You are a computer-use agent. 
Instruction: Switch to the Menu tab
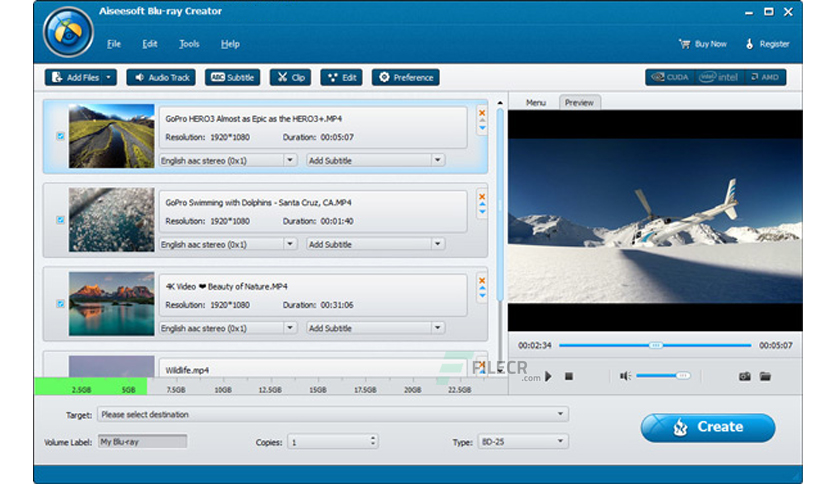tap(535, 102)
